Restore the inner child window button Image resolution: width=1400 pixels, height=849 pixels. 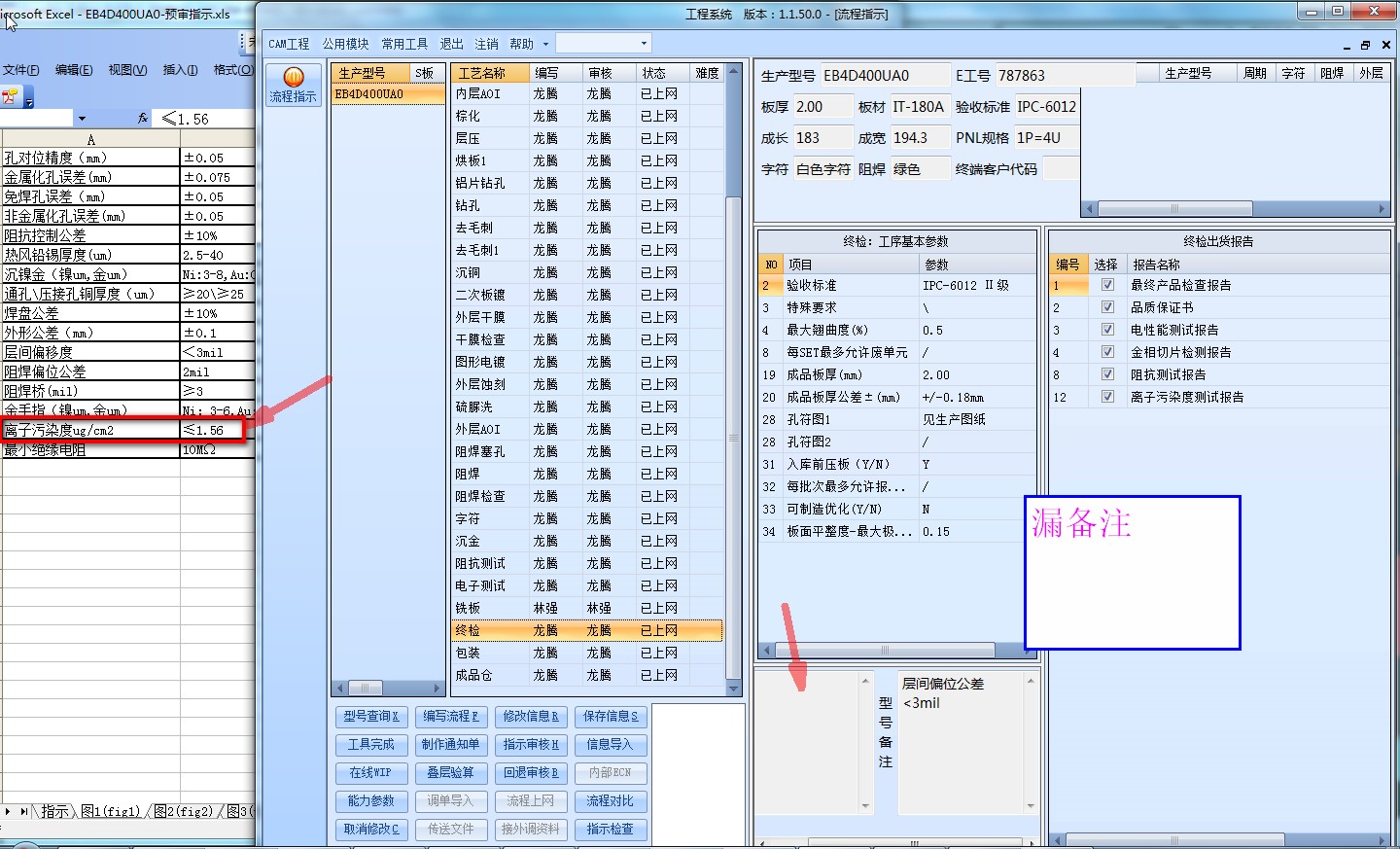1366,45
